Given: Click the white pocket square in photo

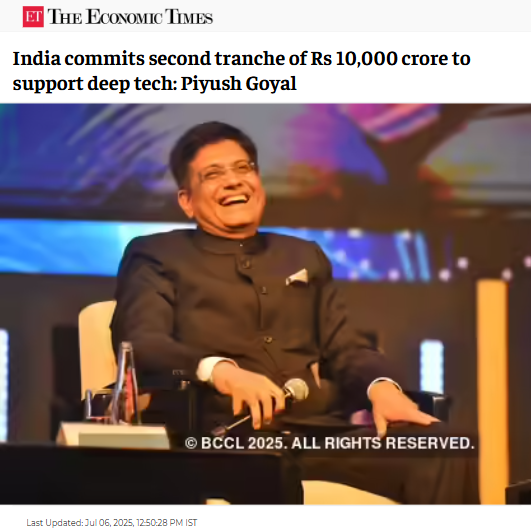Looking at the screenshot, I should (x=297, y=276).
